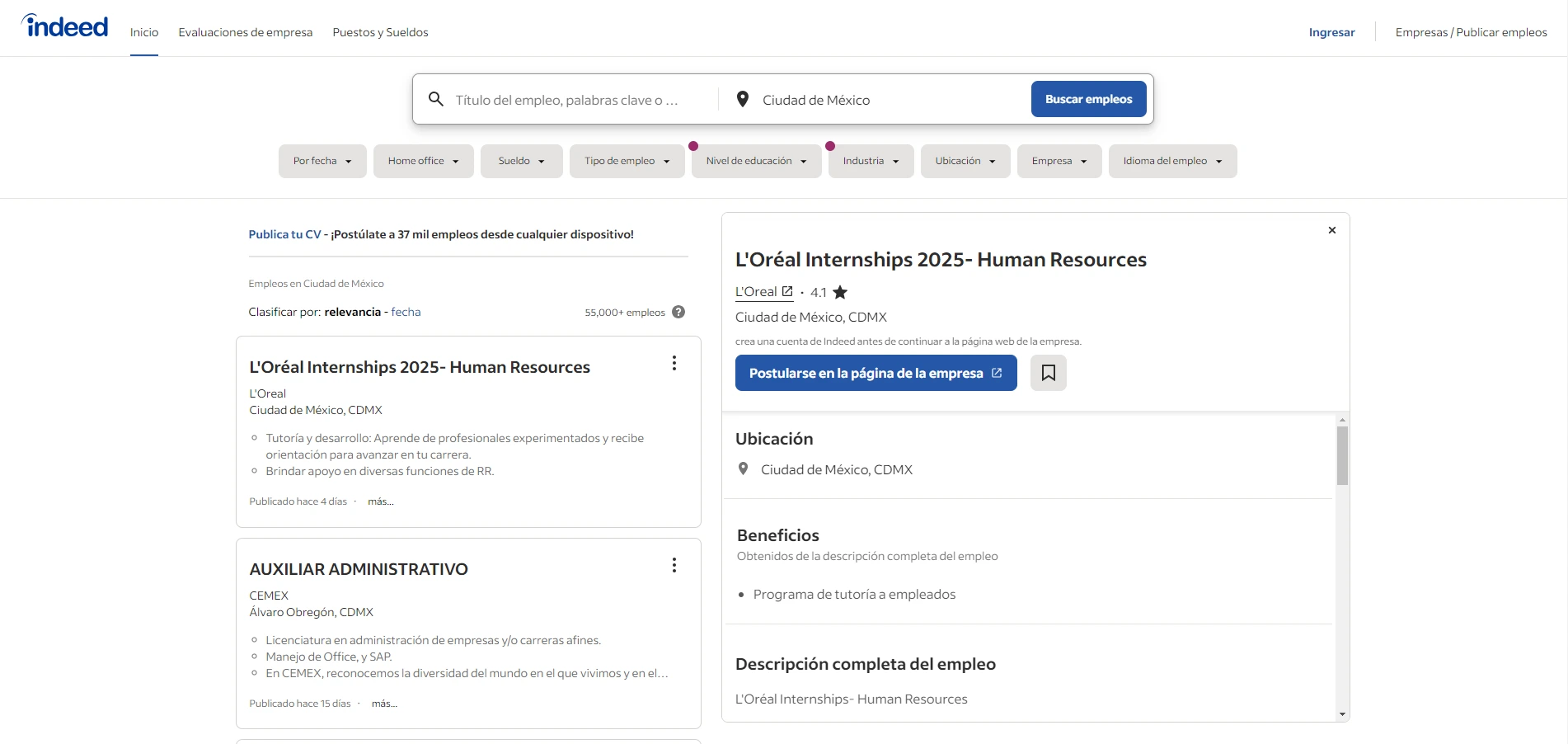Click the Buscar empleos button
Screen dimensions: 1568x744
click(x=1088, y=99)
